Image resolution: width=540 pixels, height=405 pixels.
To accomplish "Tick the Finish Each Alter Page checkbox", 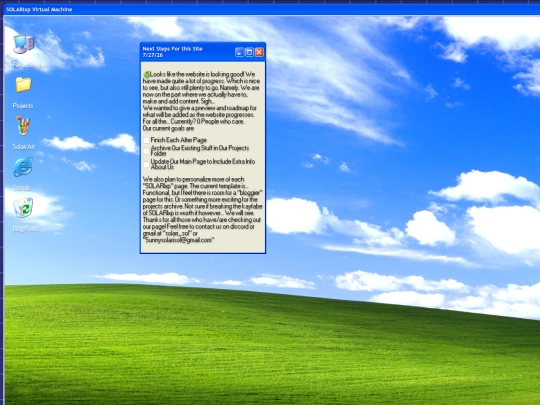I will [146, 140].
